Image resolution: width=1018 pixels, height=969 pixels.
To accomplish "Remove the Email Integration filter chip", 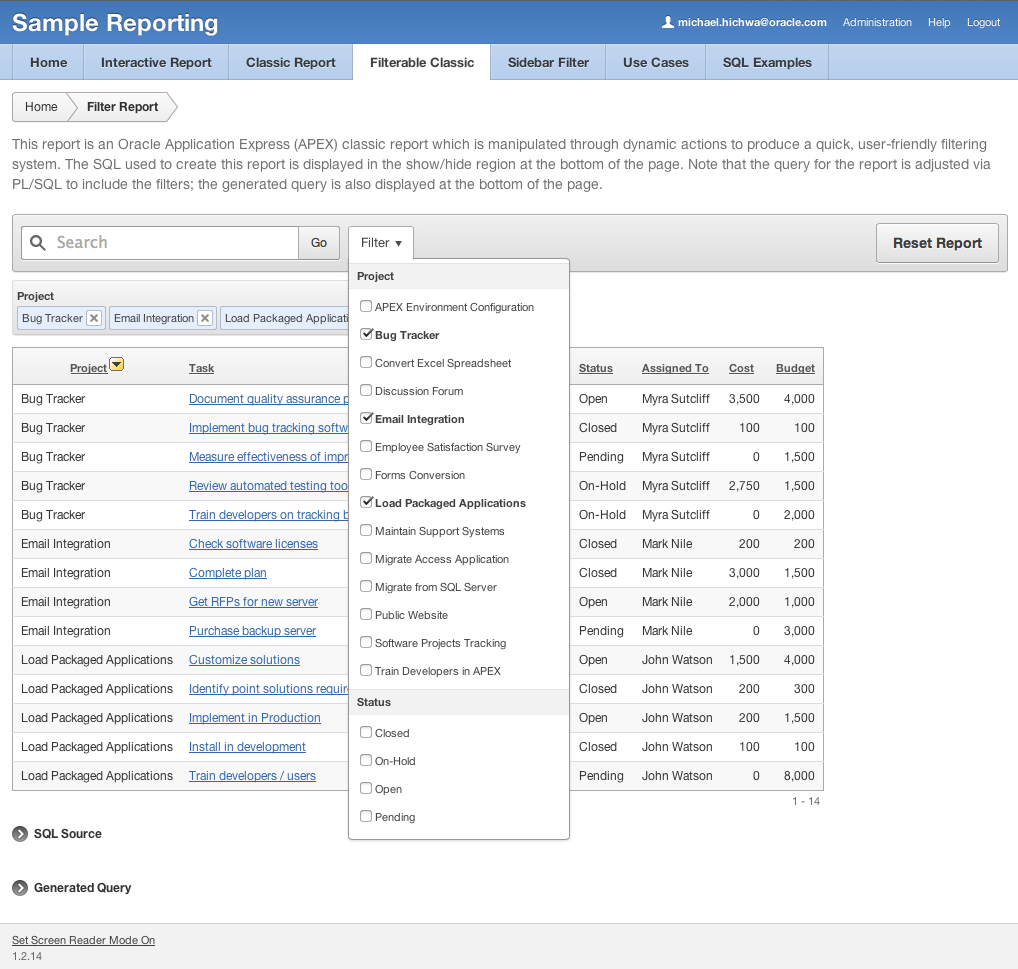I will (x=206, y=318).
